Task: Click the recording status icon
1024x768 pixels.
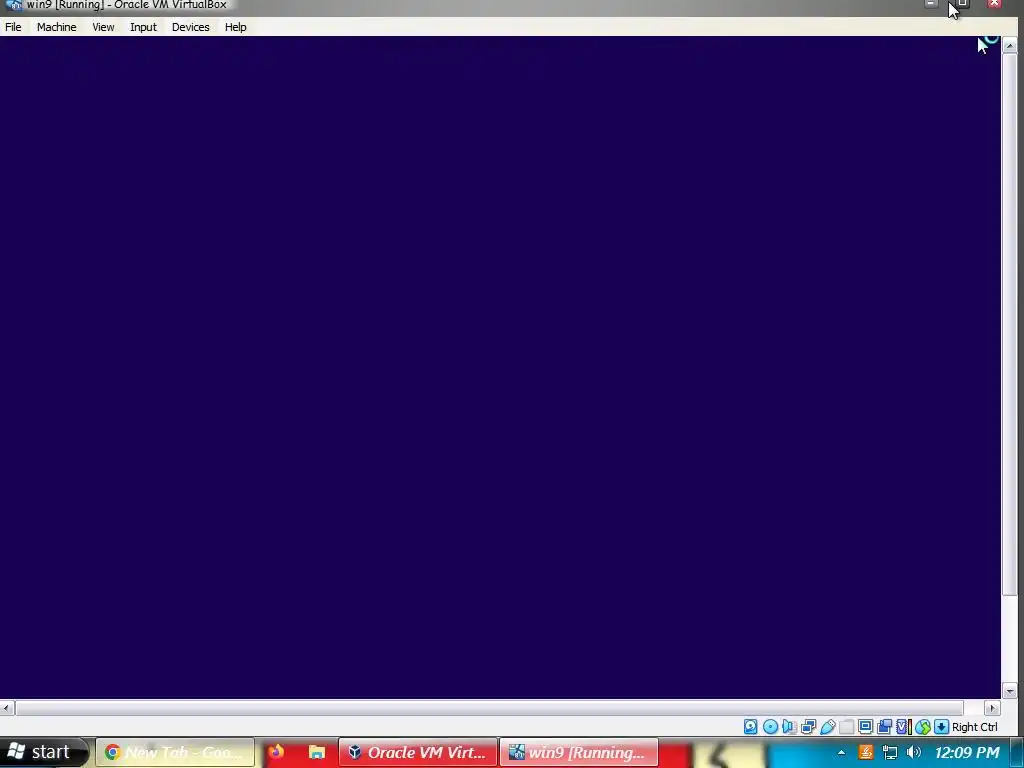Action: (x=885, y=727)
